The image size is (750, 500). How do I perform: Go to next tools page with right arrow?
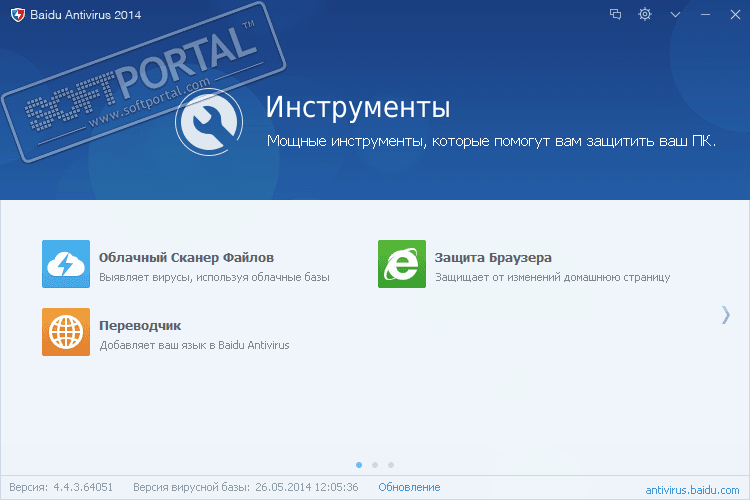coord(726,315)
